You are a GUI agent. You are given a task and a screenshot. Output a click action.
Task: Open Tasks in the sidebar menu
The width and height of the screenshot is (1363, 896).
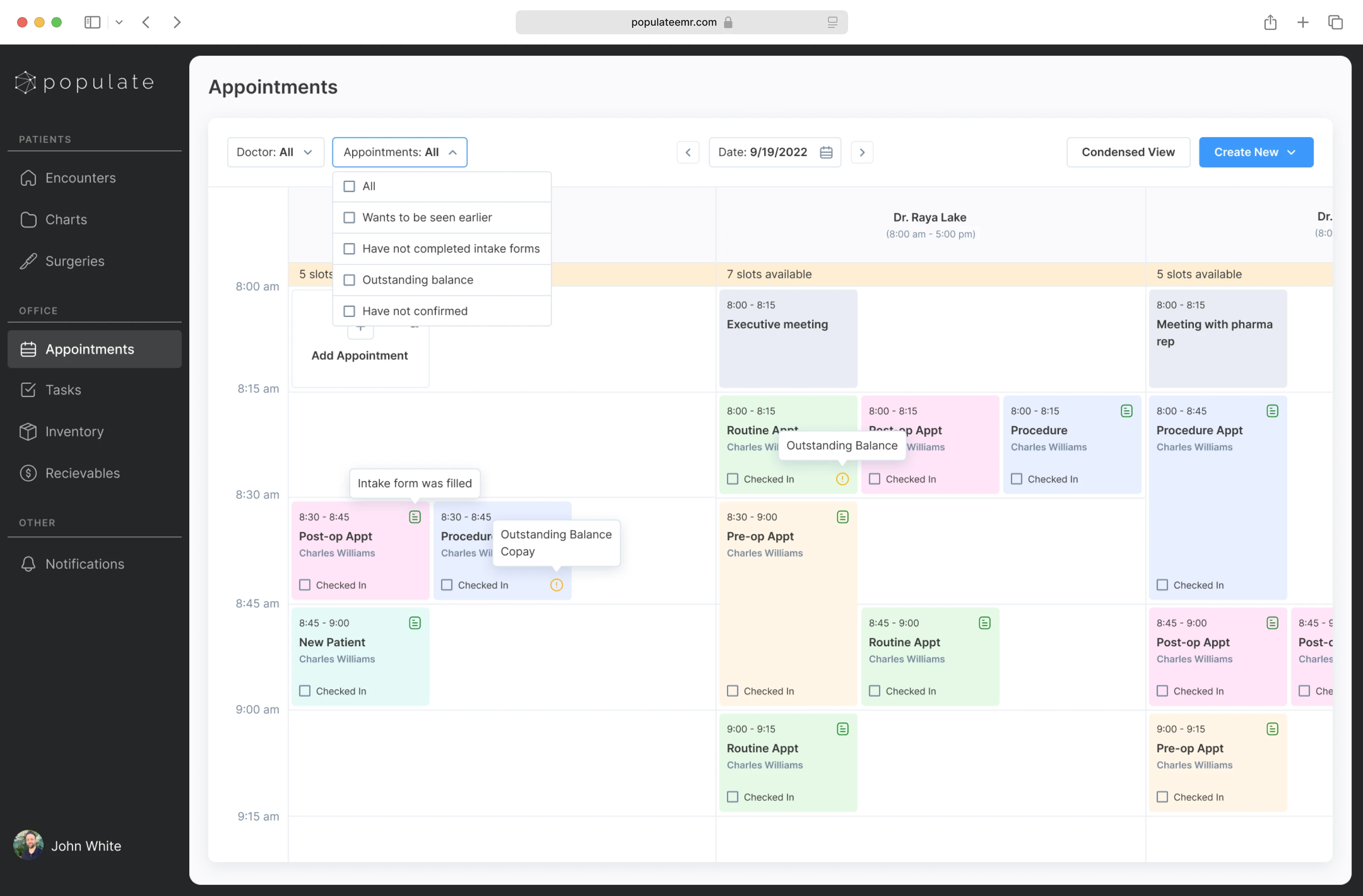pyautogui.click(x=63, y=390)
